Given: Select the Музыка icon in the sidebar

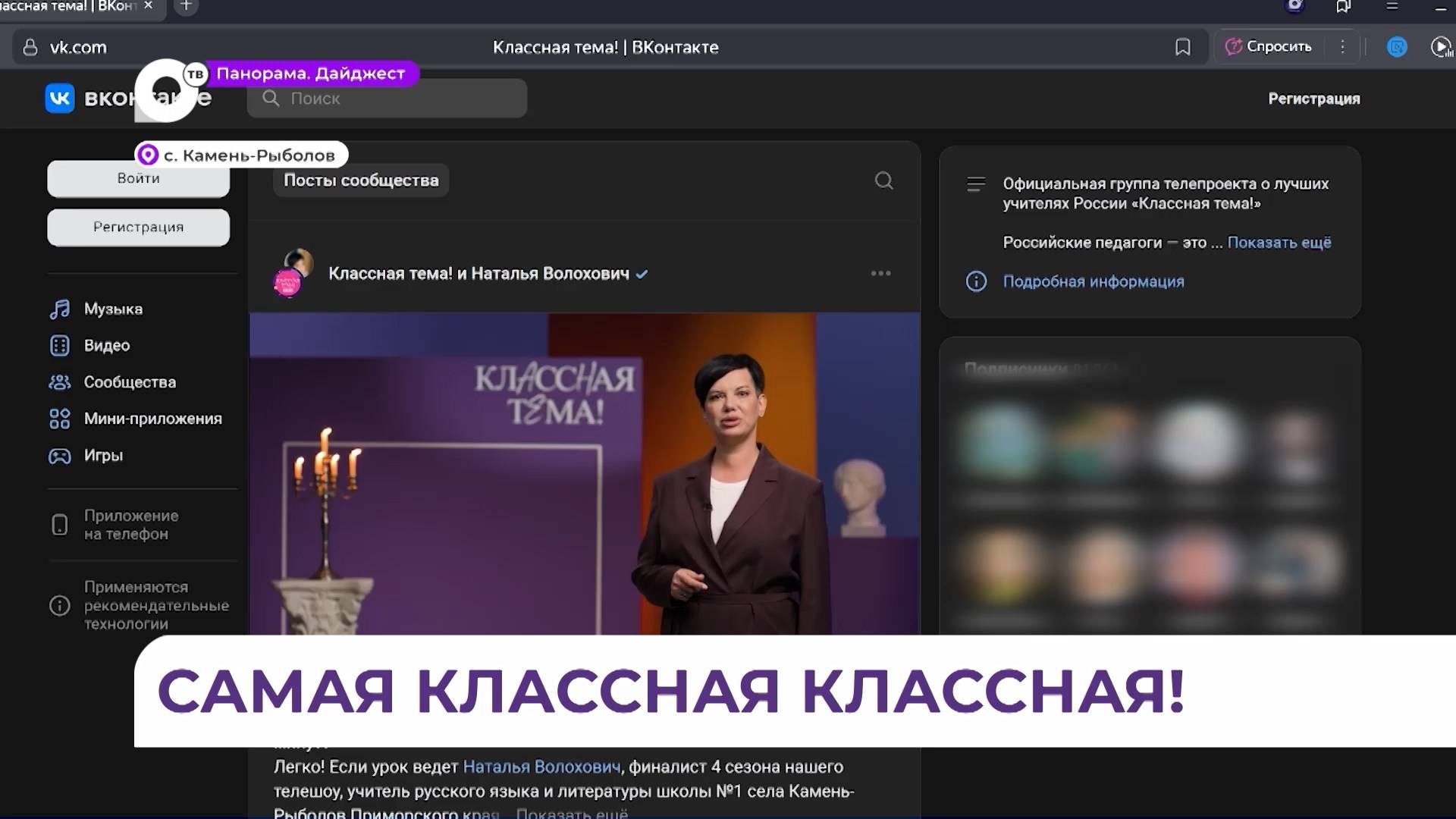Looking at the screenshot, I should click(x=60, y=309).
